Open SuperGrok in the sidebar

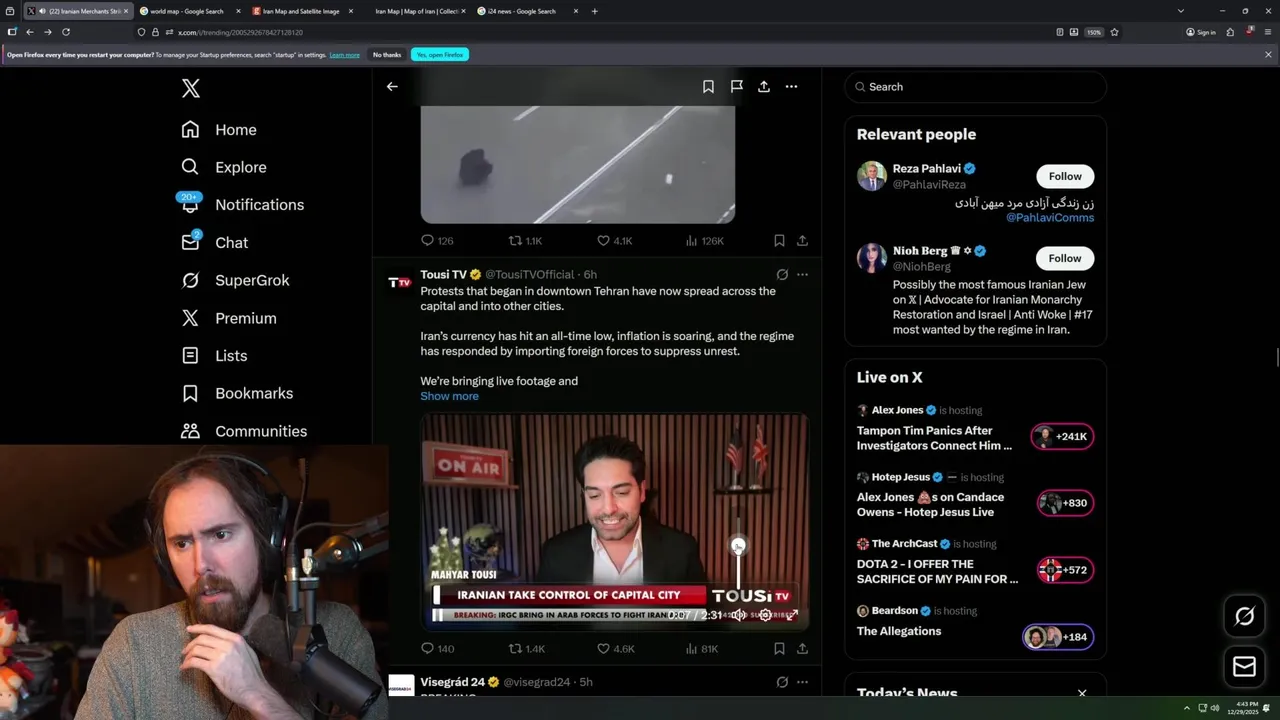[x=235, y=280]
